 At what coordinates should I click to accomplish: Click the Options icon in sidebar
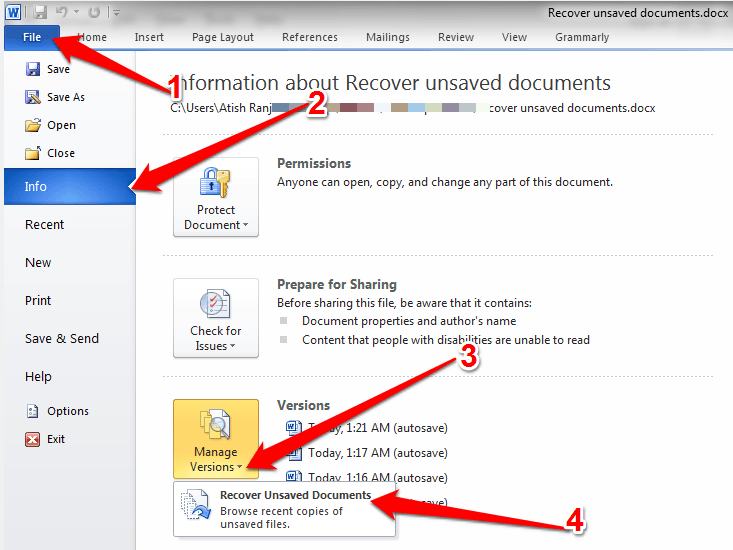[x=32, y=411]
